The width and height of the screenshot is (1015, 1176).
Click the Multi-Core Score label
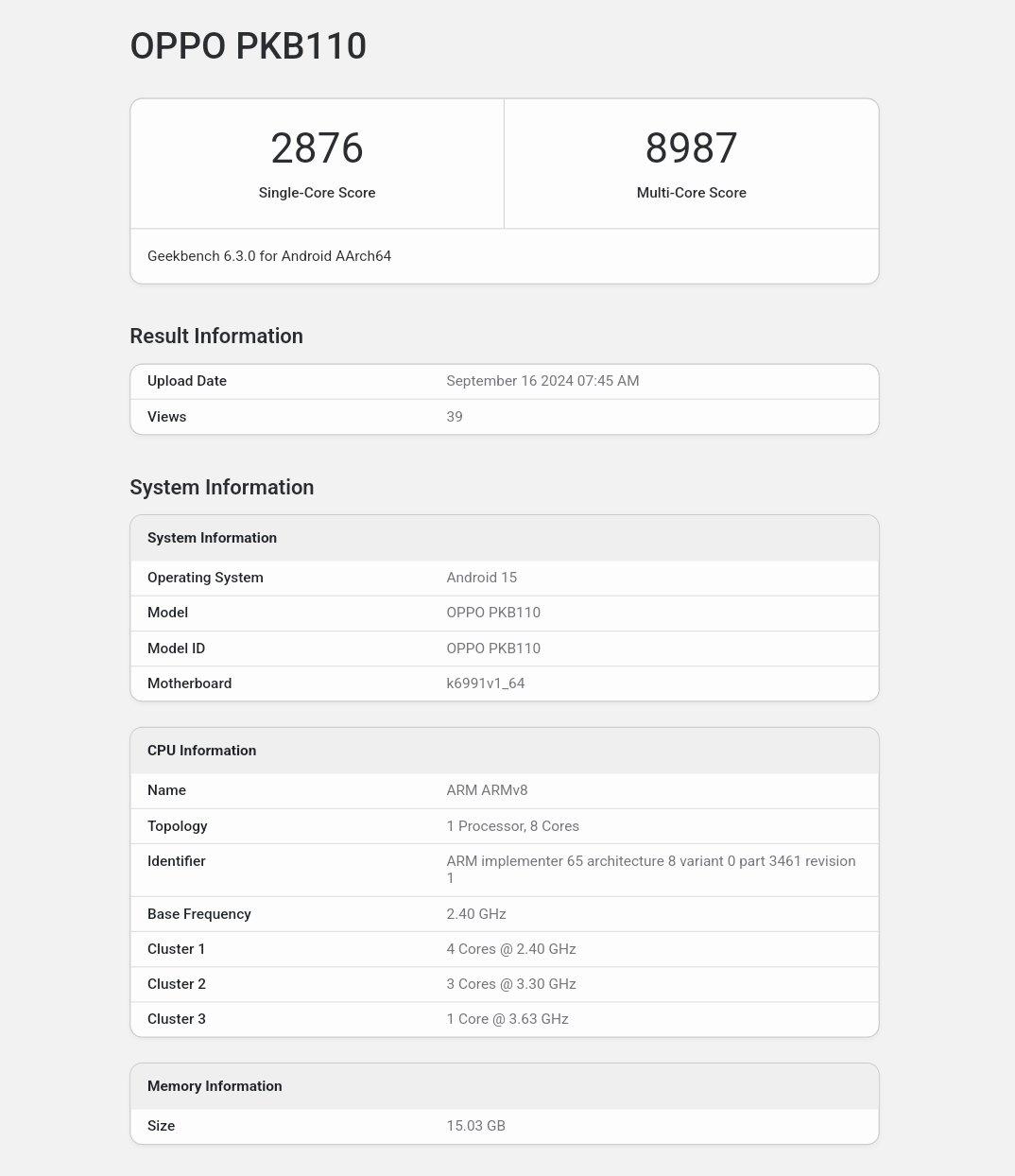click(x=691, y=193)
